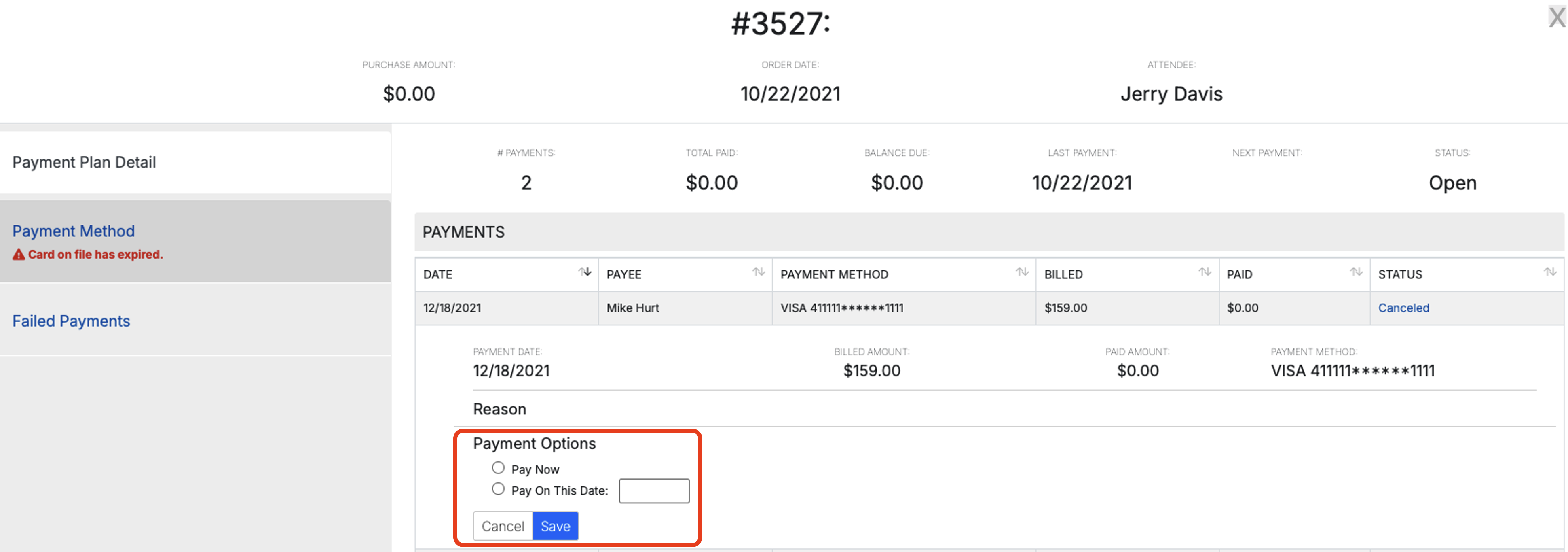Sort payments by the DATE column arrows

584,272
